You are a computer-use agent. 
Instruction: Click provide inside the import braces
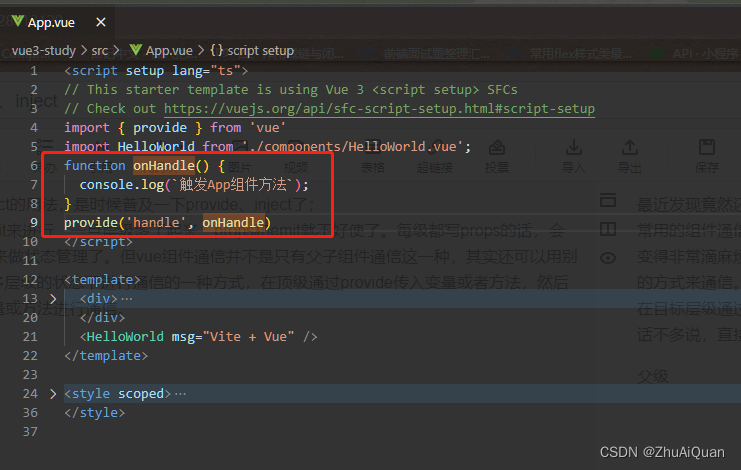tap(160, 128)
